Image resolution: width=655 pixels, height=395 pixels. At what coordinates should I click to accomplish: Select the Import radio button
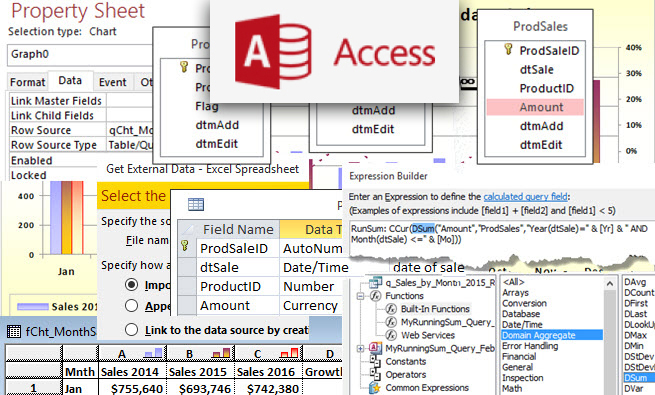[x=131, y=285]
